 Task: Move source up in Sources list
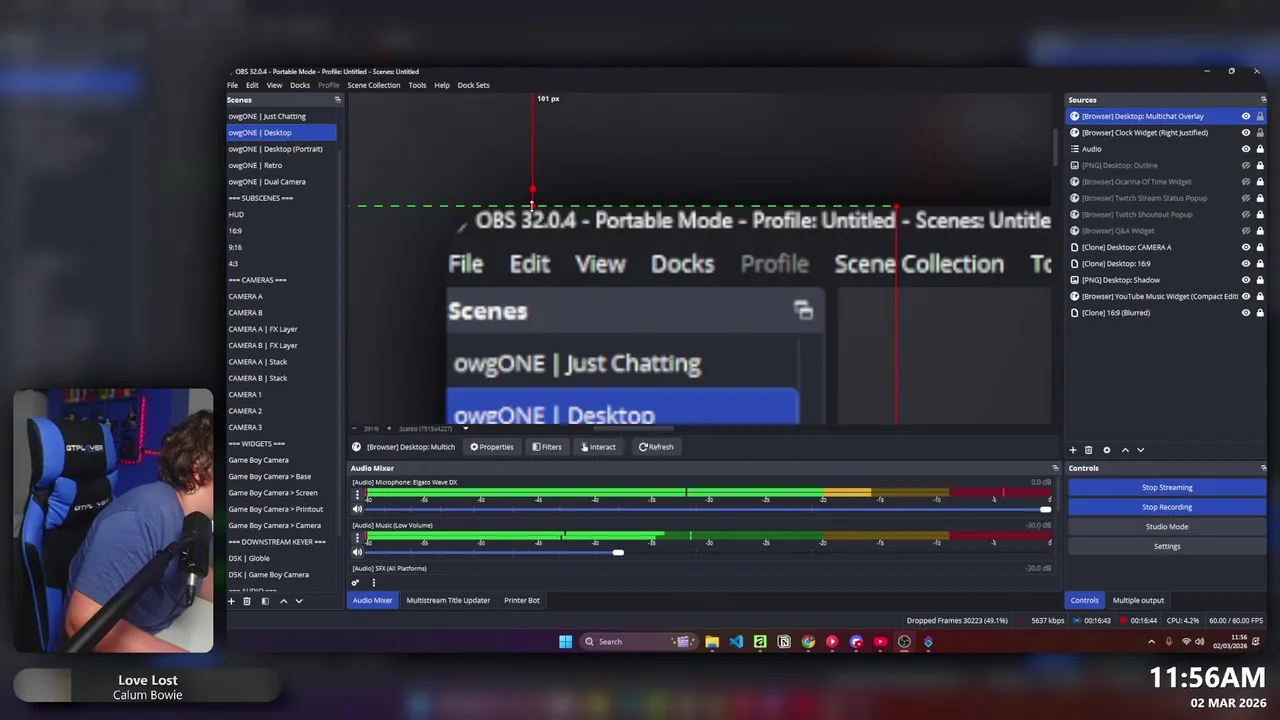1125,450
